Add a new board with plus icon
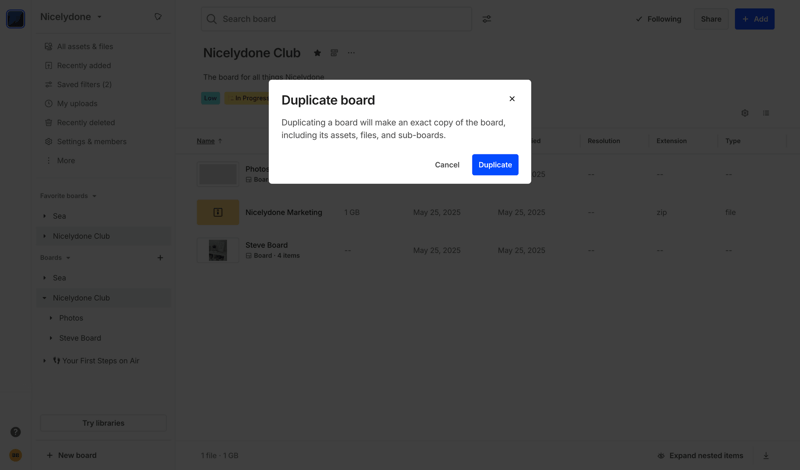Viewport: 800px width, 470px height. point(160,258)
